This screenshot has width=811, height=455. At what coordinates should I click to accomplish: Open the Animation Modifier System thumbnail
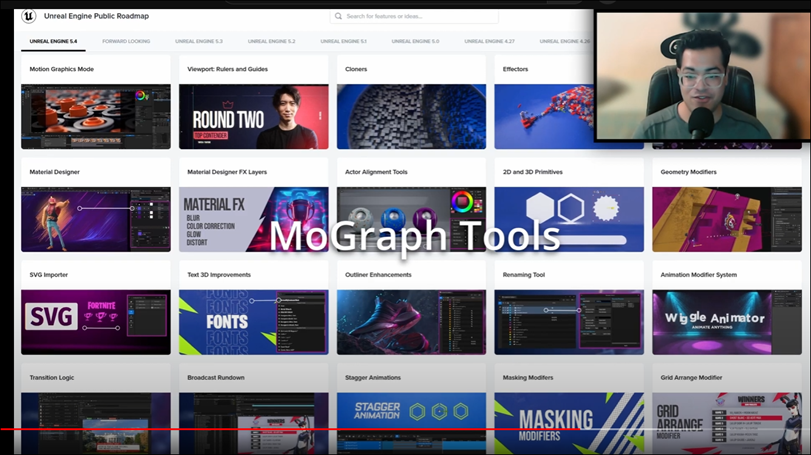(x=727, y=322)
